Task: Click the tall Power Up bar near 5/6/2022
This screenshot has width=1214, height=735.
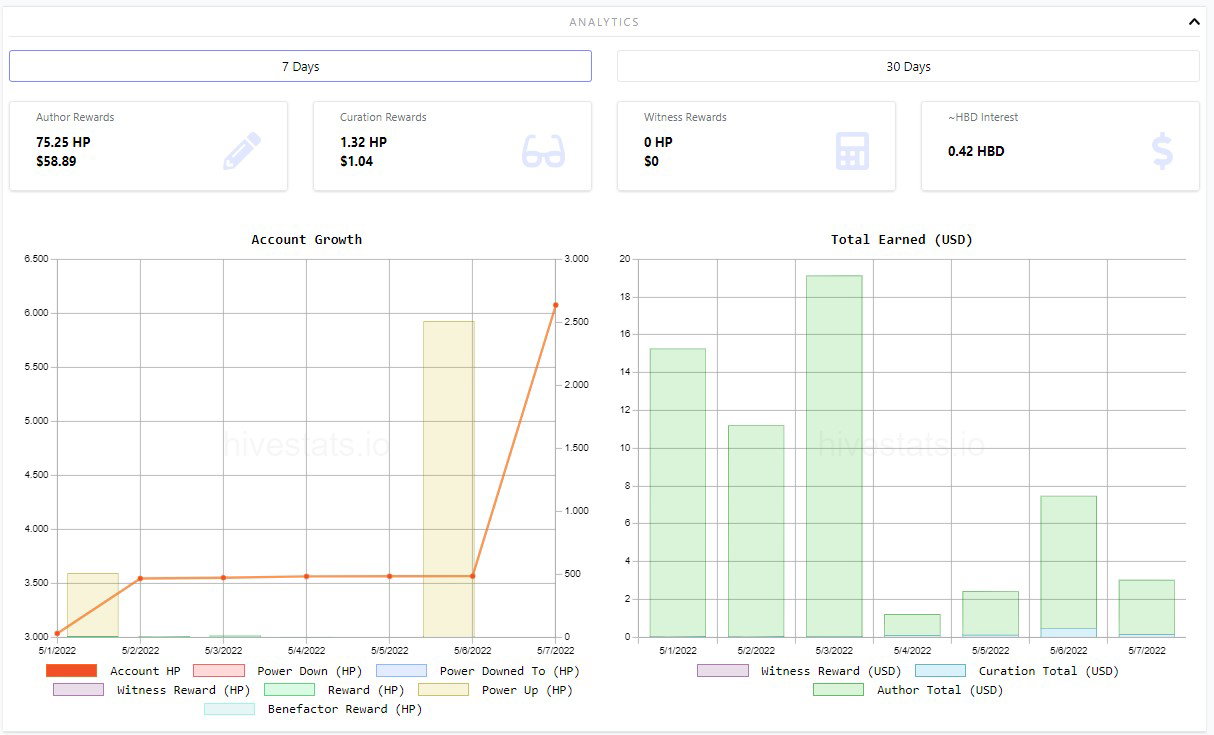Action: (448, 479)
